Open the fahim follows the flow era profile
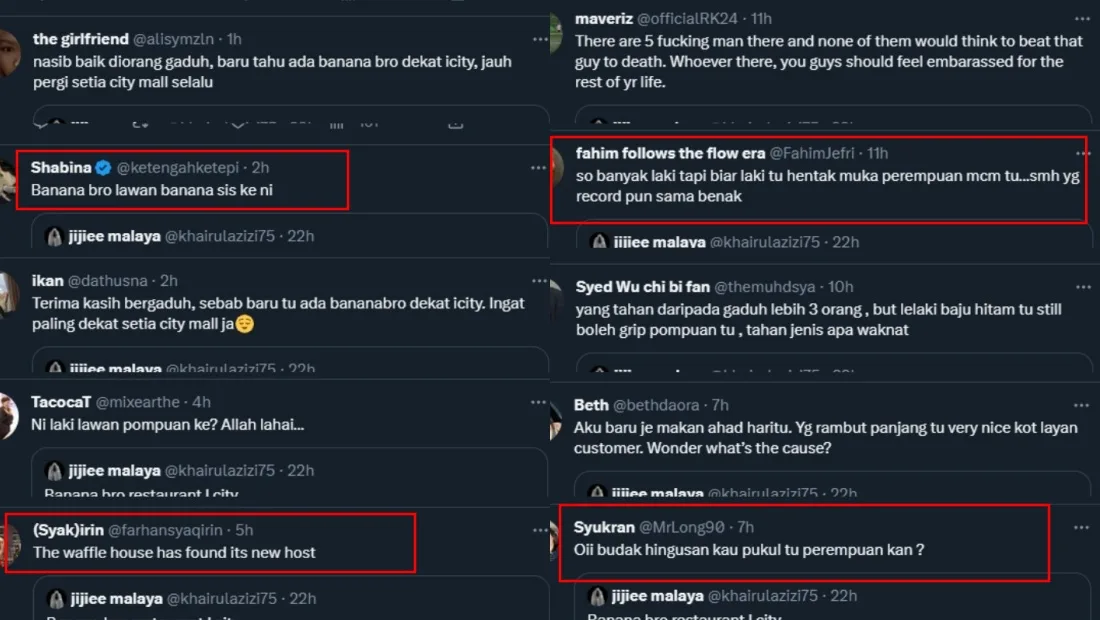 [670, 153]
